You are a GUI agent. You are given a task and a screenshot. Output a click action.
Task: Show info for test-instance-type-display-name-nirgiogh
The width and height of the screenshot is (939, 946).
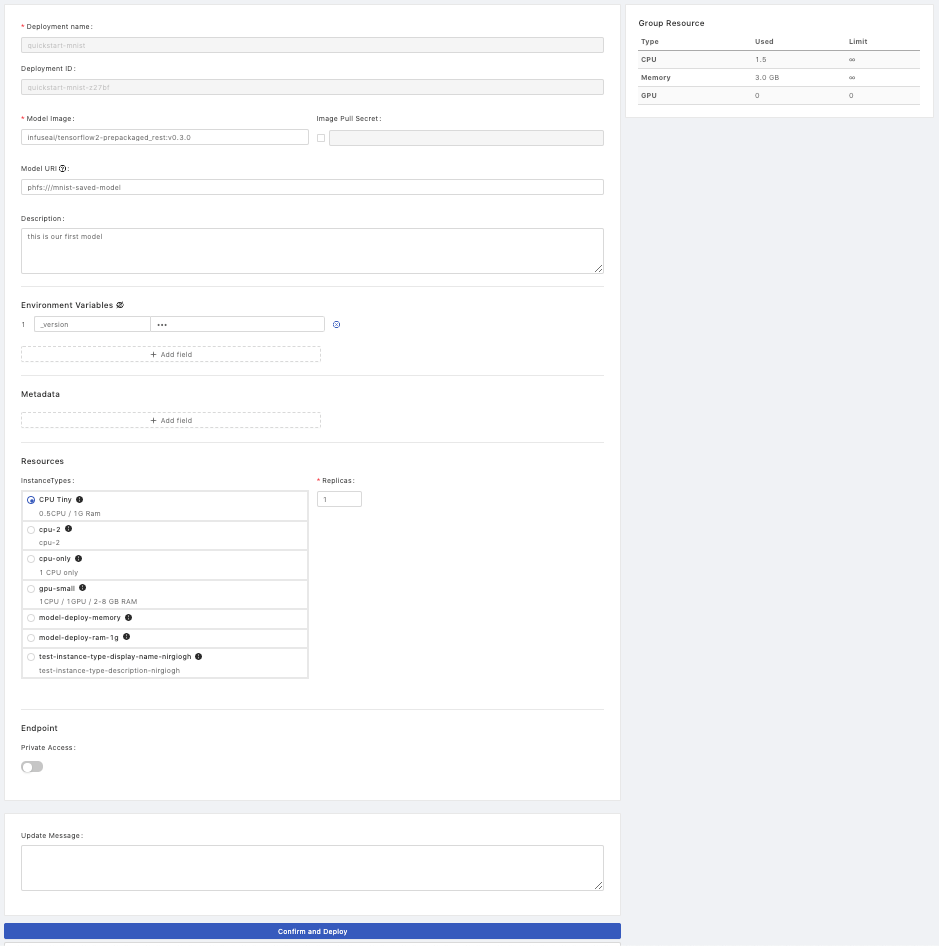coord(199,656)
